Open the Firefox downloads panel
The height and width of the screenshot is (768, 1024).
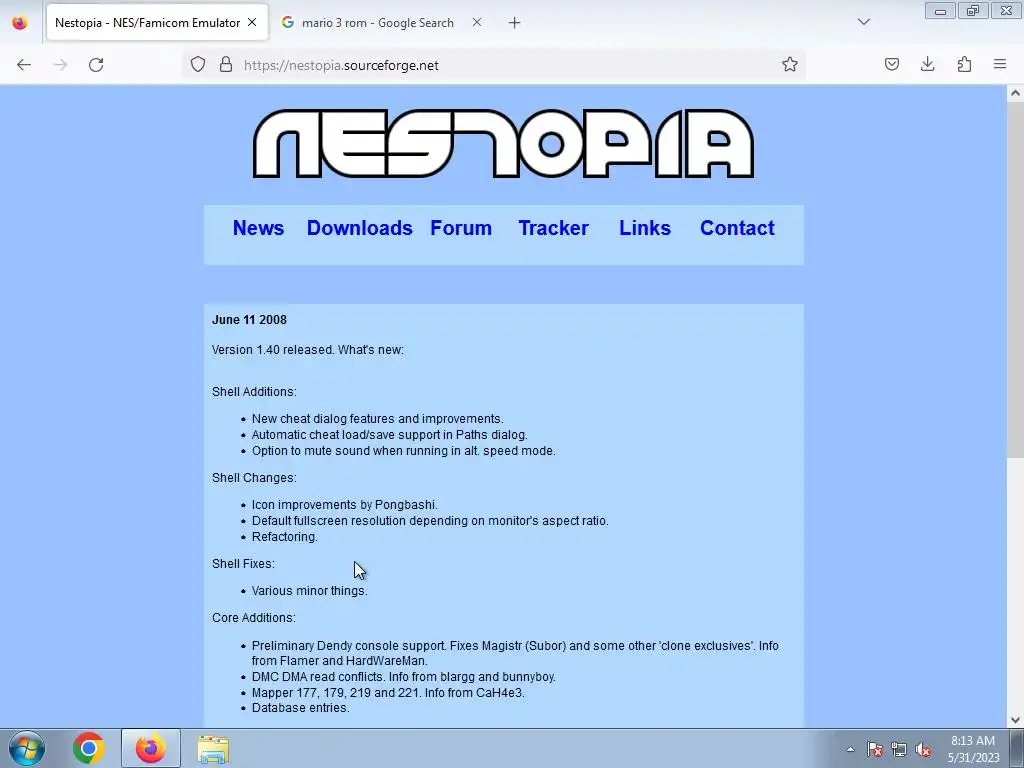click(927, 64)
